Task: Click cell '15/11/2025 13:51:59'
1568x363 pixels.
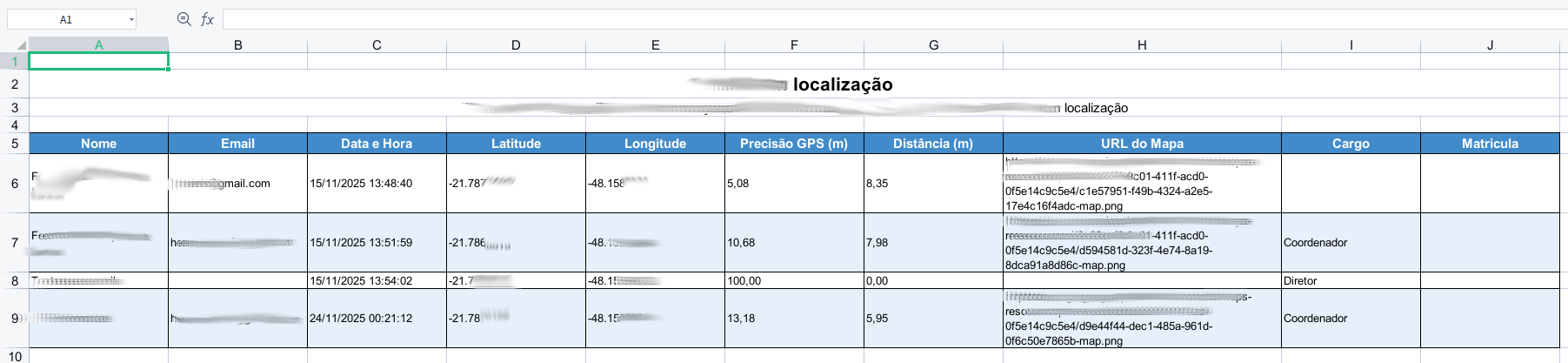Action: click(377, 242)
